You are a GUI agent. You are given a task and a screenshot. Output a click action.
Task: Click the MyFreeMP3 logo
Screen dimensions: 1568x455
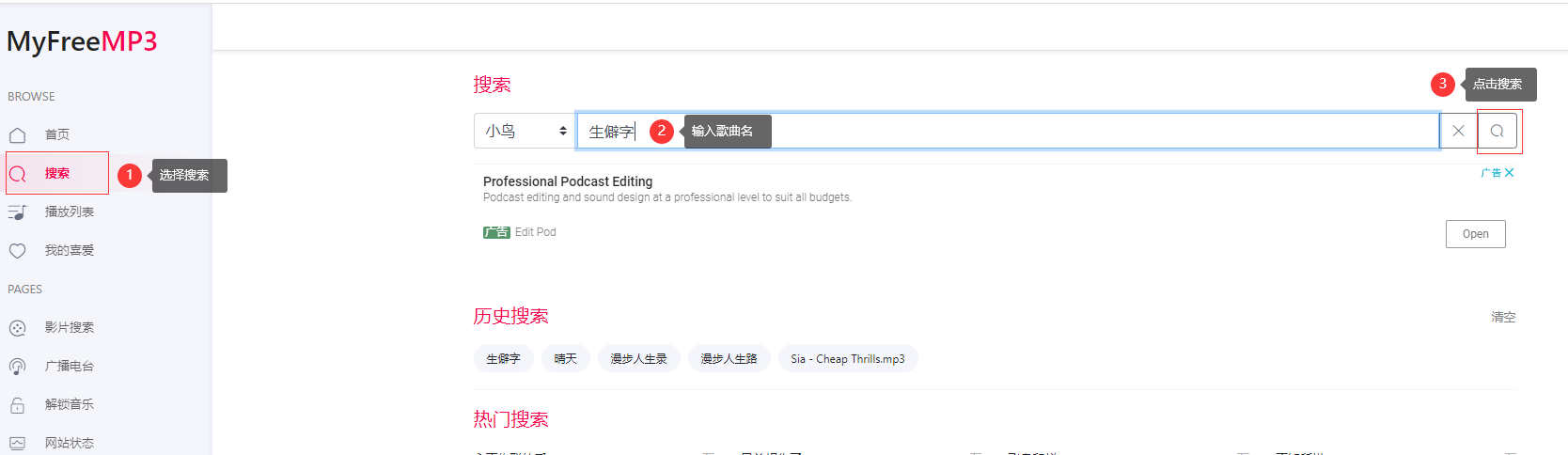pyautogui.click(x=82, y=41)
